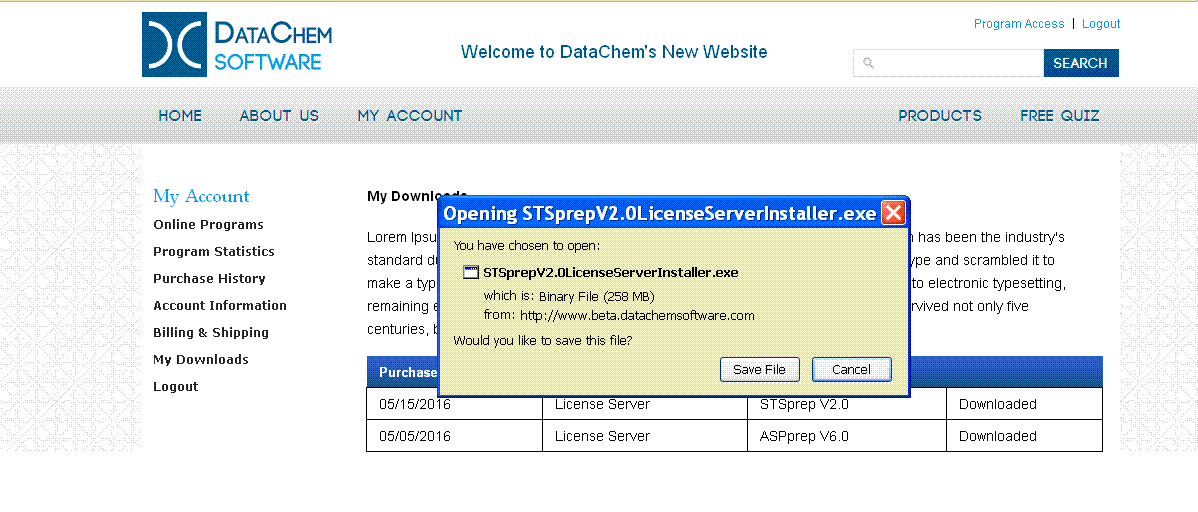Click Logout in the sidebar menu
The height and width of the screenshot is (512, 1198).
[x=175, y=387]
